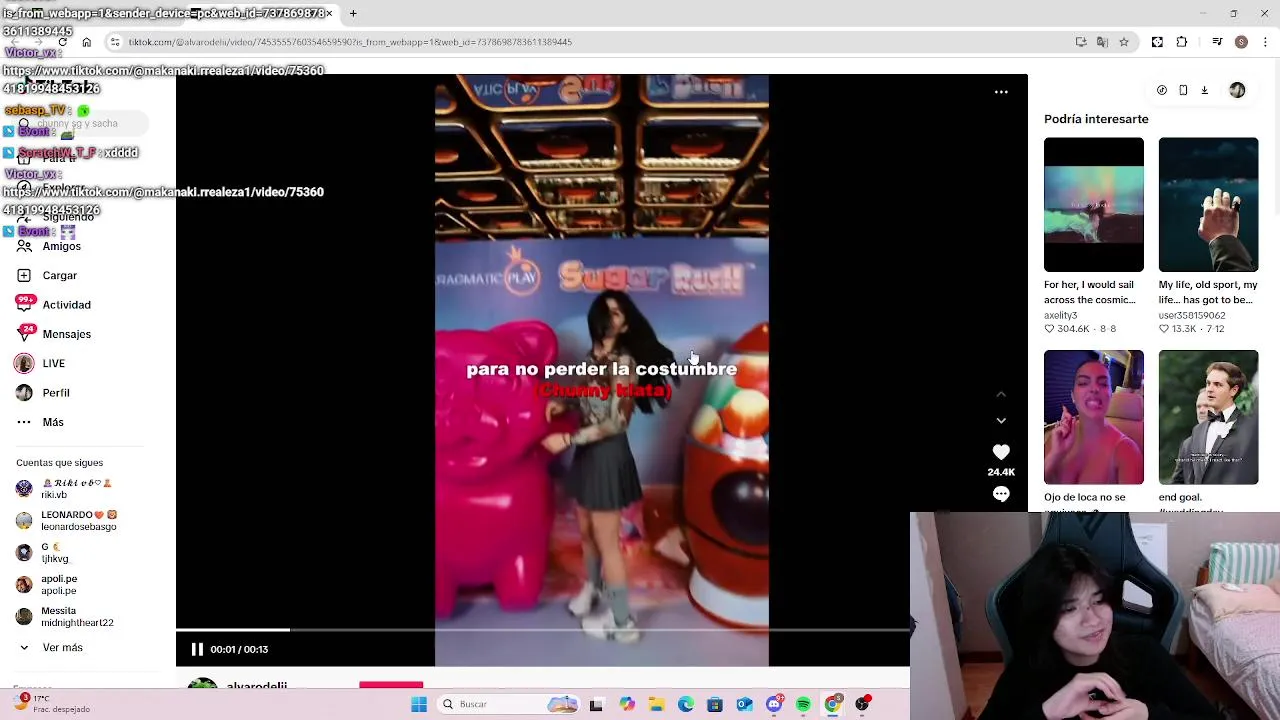
Task: Open OBS Studio from the taskbar
Action: (x=863, y=705)
